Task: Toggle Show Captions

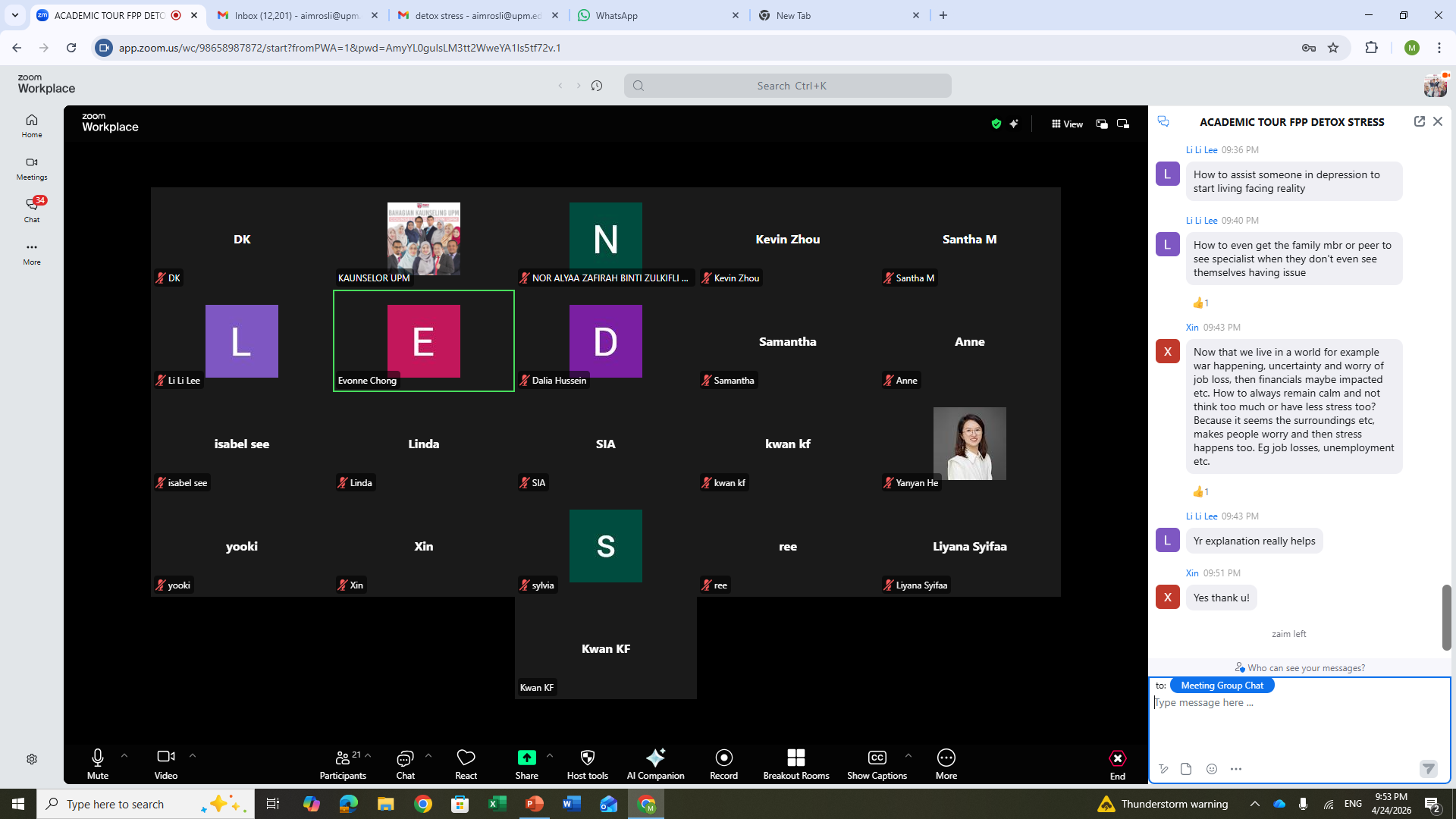Action: click(x=877, y=764)
